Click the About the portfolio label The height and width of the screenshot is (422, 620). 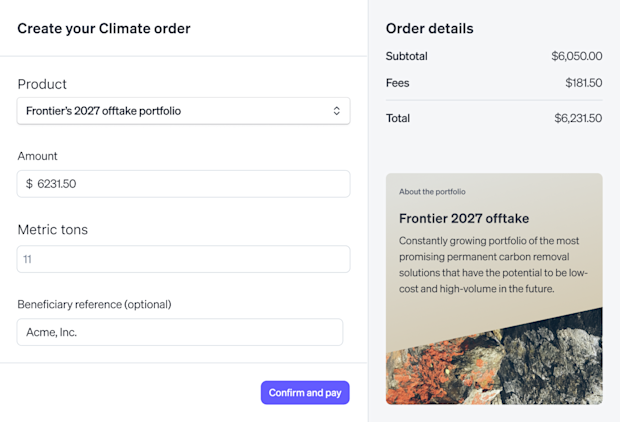tap(432, 192)
